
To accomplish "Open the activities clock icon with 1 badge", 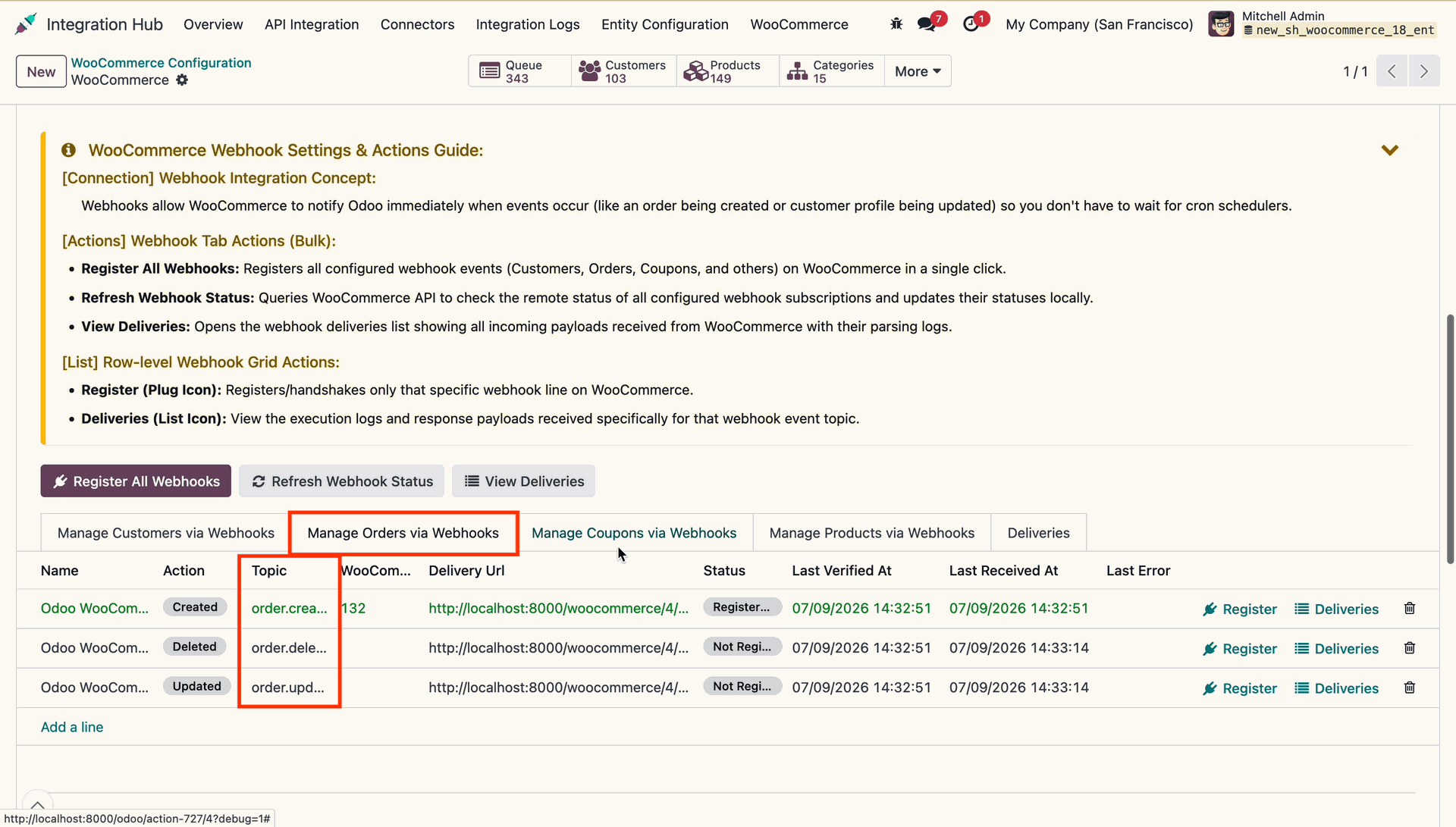I will click(x=971, y=24).
